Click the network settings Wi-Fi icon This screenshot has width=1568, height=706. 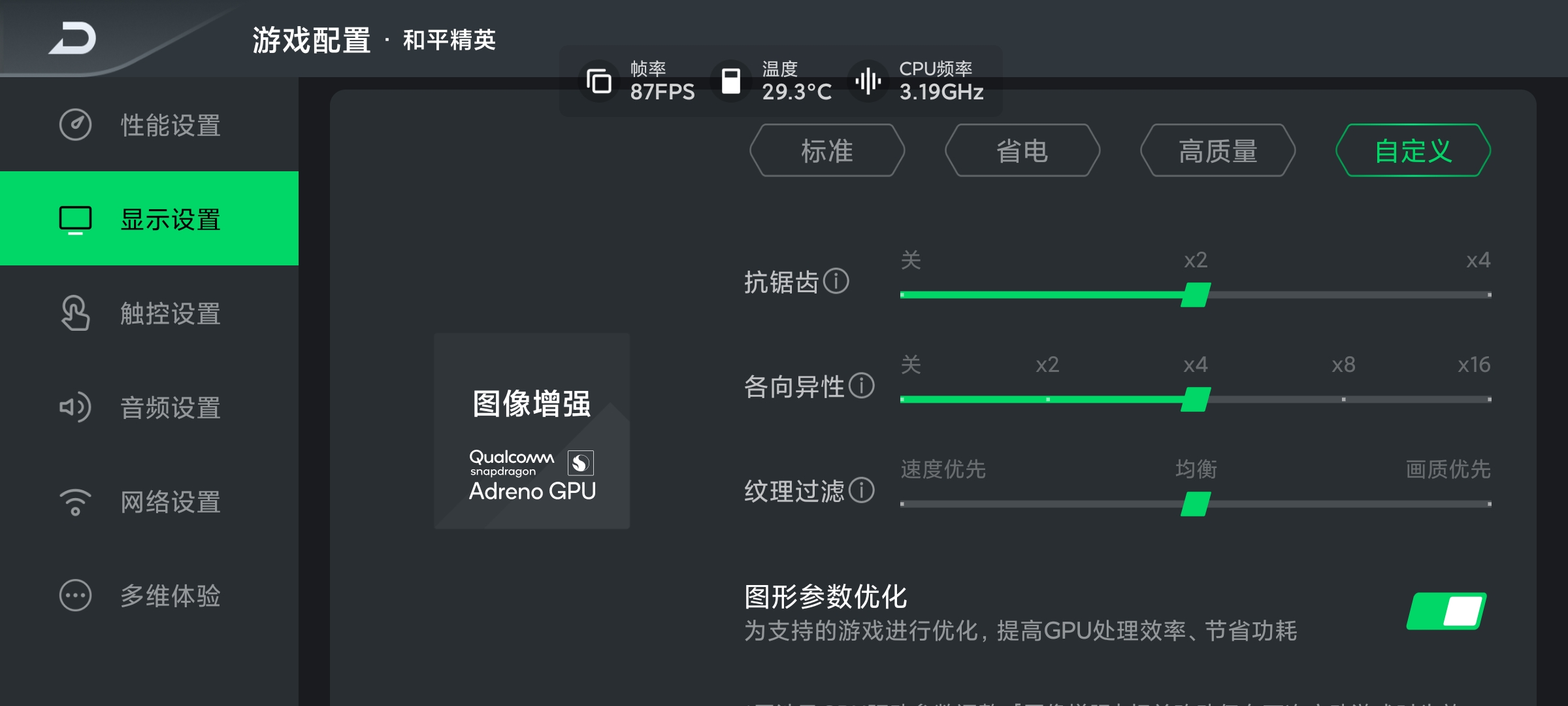pyautogui.click(x=76, y=502)
